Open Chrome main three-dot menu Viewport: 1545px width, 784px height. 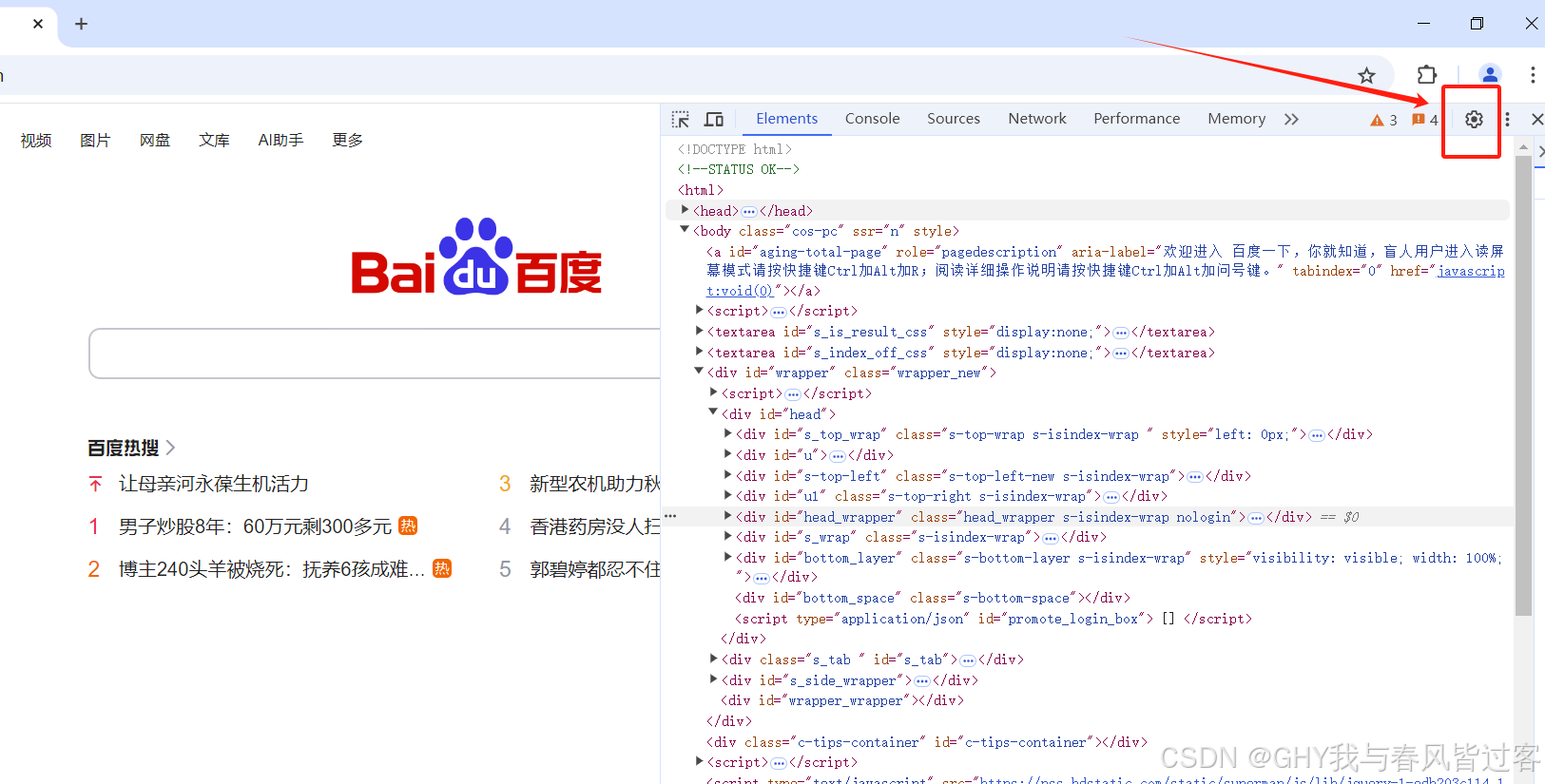coord(1533,74)
